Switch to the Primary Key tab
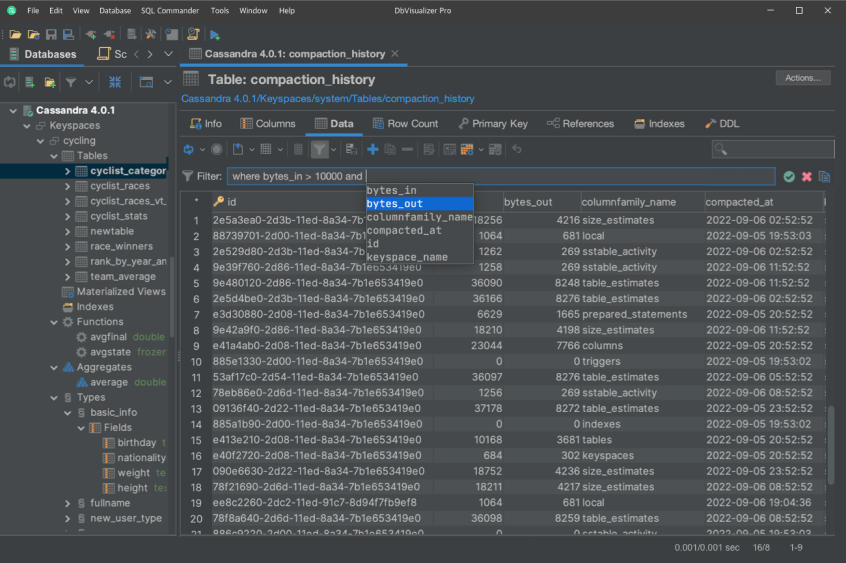The width and height of the screenshot is (846, 563). click(493, 124)
